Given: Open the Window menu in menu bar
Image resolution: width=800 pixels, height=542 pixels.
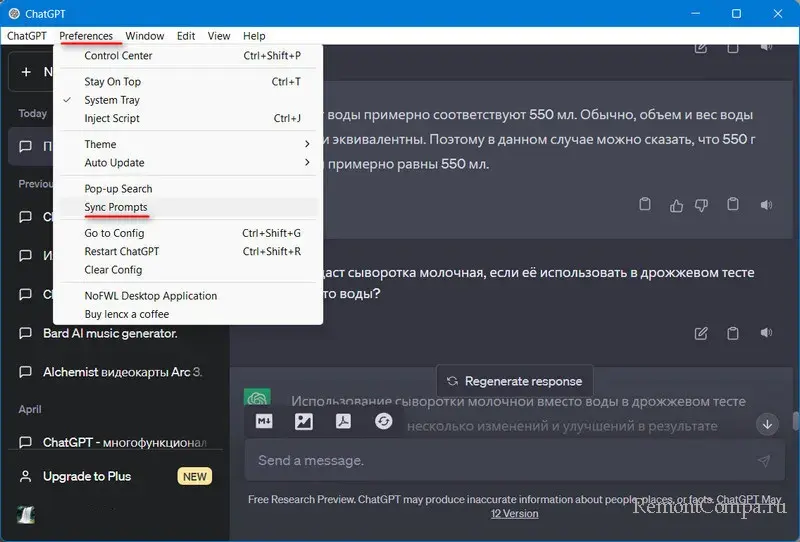Looking at the screenshot, I should [x=145, y=36].
